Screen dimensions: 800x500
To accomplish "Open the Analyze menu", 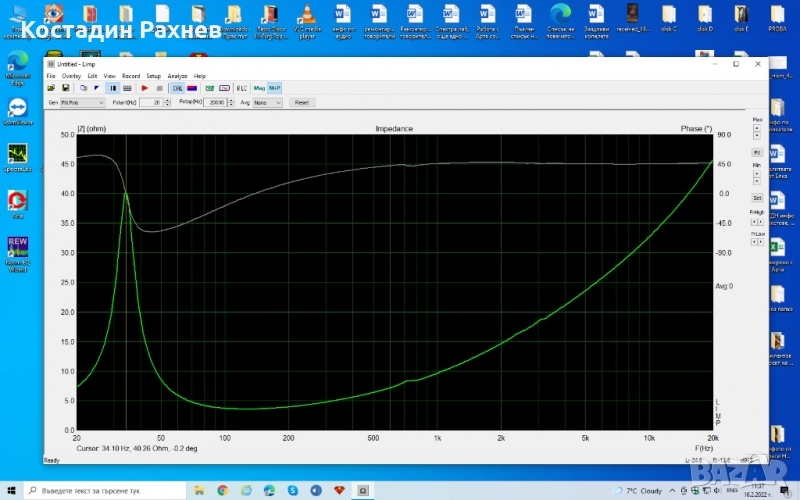I will pyautogui.click(x=177, y=76).
